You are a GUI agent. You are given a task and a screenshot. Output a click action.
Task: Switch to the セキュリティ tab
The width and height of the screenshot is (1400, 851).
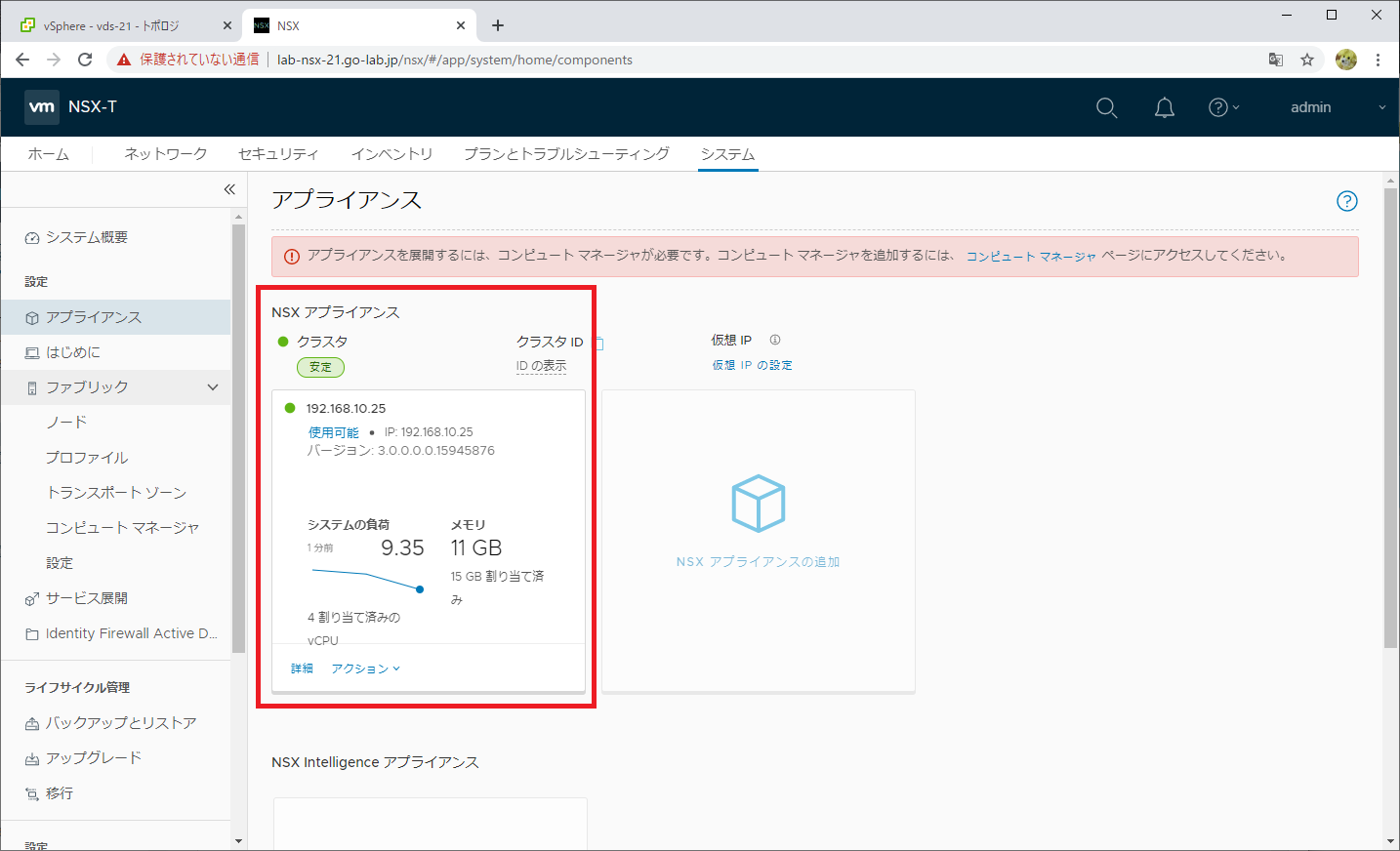278,154
